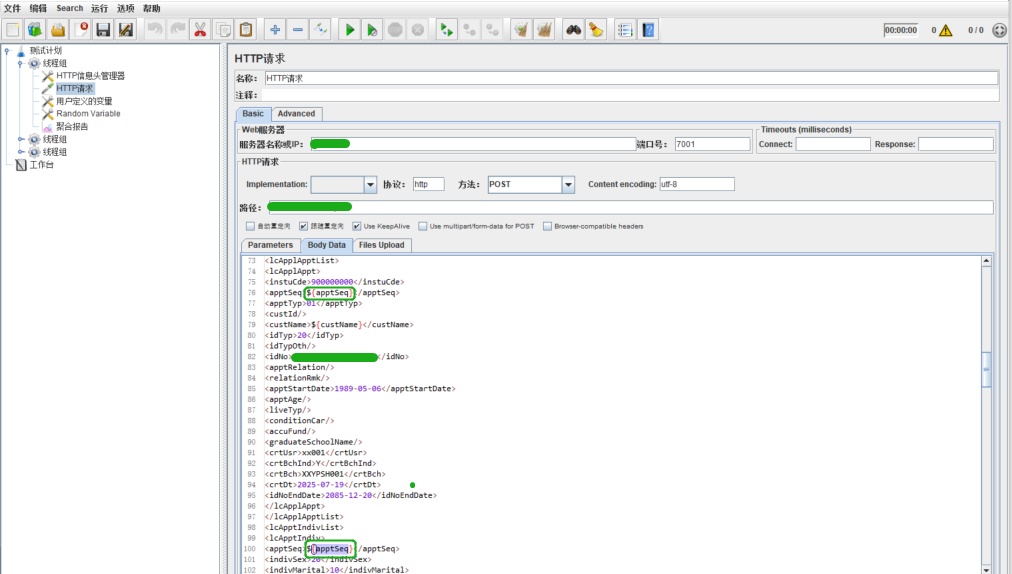
Task: Click the remote stop all icon
Action: (469, 30)
